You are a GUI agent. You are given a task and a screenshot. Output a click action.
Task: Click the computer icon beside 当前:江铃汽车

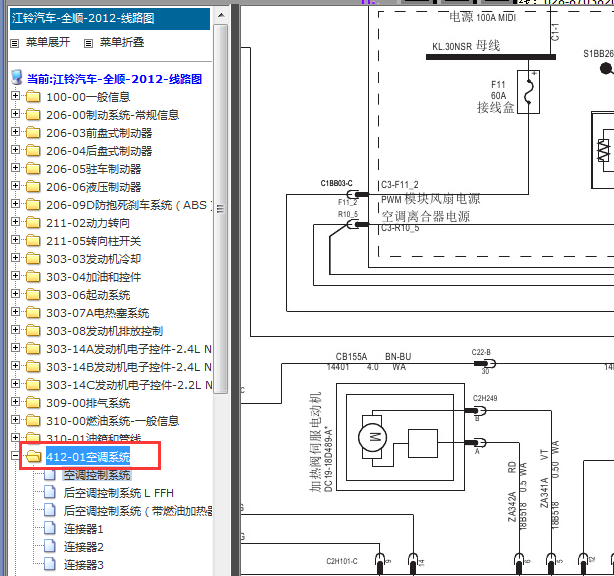pyautogui.click(x=17, y=78)
